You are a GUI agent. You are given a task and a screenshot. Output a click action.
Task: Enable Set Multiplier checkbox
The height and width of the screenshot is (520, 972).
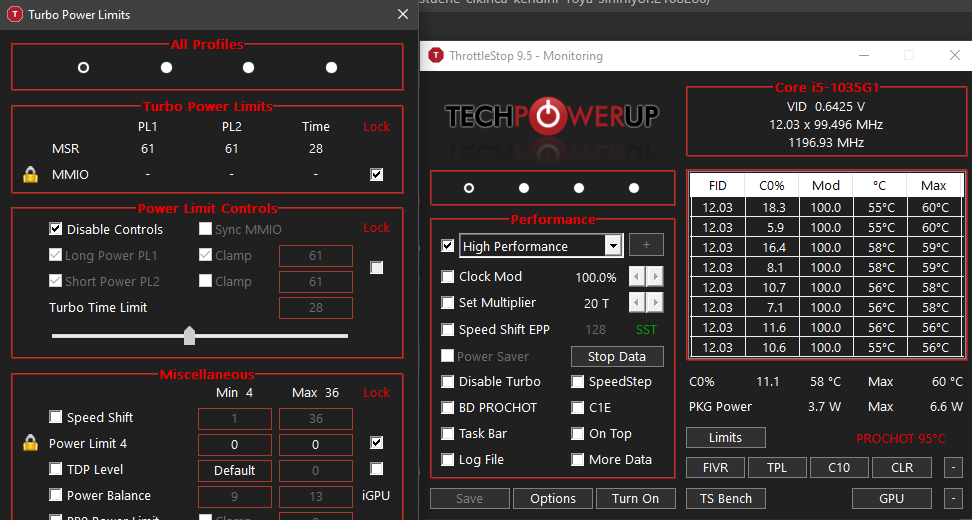tap(448, 303)
